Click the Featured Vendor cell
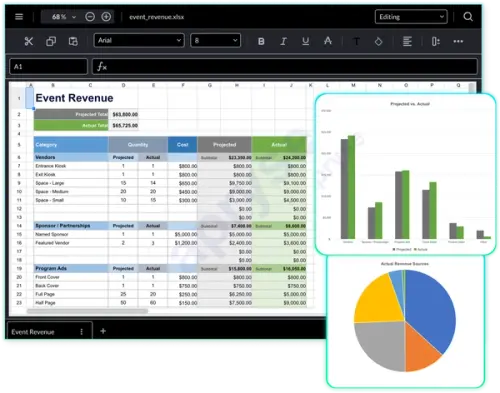The height and width of the screenshot is (393, 500). click(x=71, y=243)
